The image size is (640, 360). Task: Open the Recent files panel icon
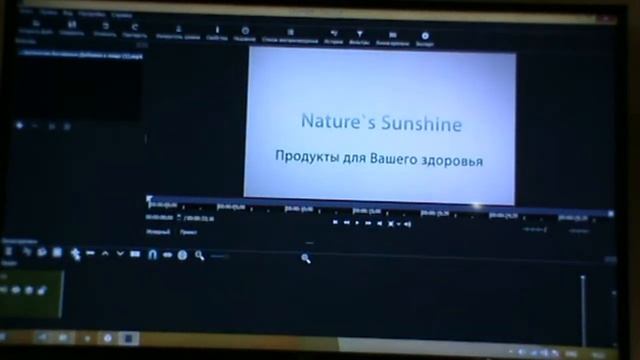[x=245, y=31]
